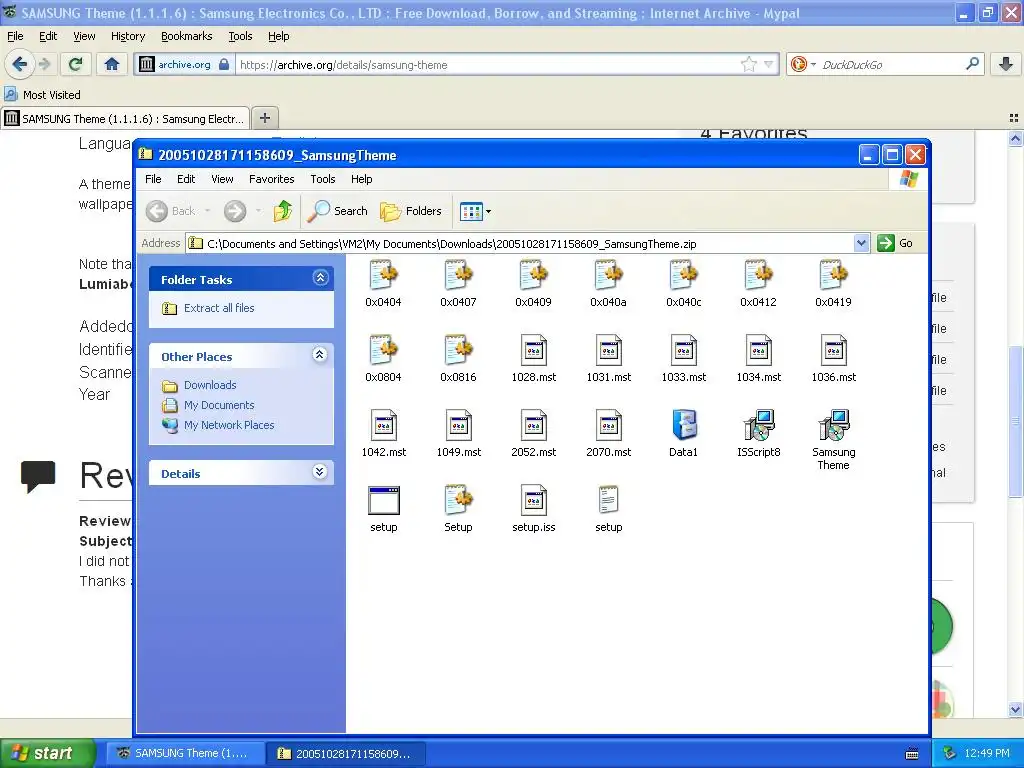Switch to the SAMSUNG Theme browser tab
This screenshot has width=1024, height=768.
pos(125,119)
